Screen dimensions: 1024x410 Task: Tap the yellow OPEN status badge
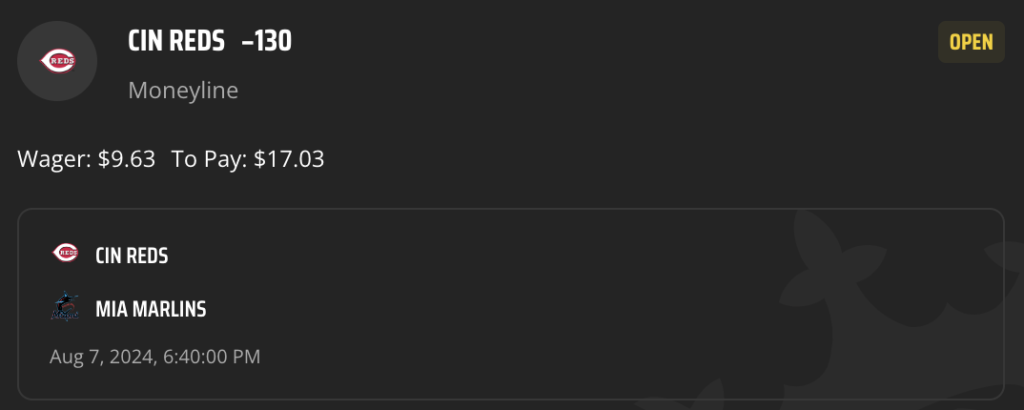(x=971, y=42)
